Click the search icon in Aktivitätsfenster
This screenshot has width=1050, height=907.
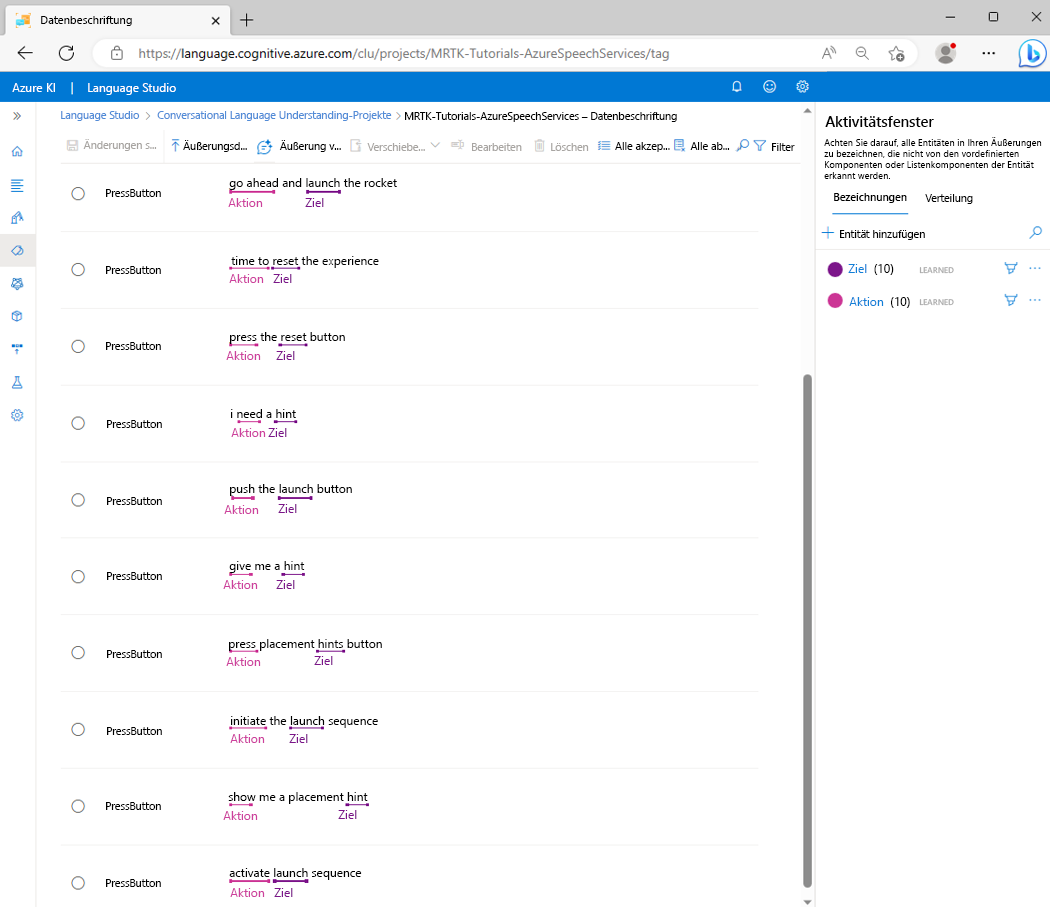(x=1035, y=233)
